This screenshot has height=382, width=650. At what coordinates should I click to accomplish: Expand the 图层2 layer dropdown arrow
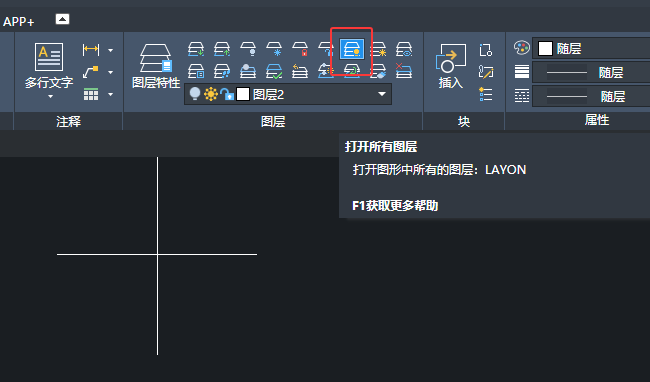coord(382,94)
